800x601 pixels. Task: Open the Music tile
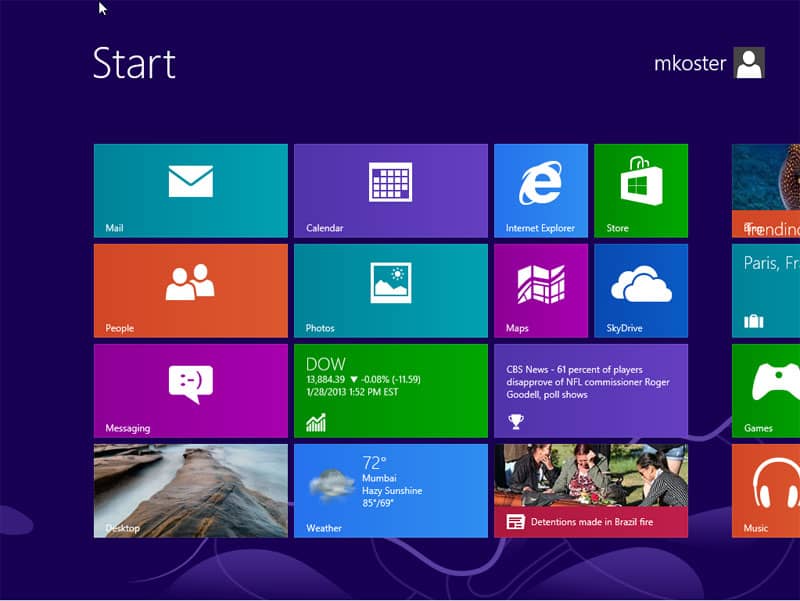click(766, 490)
